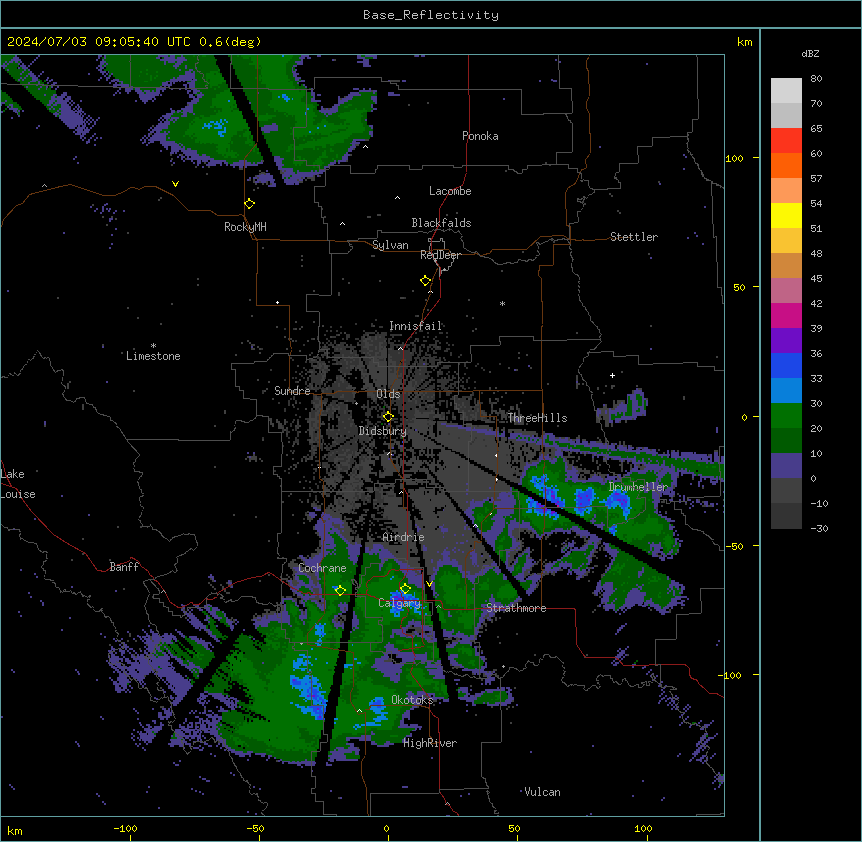
Task: Click the km unit label in top right
Action: (744, 42)
